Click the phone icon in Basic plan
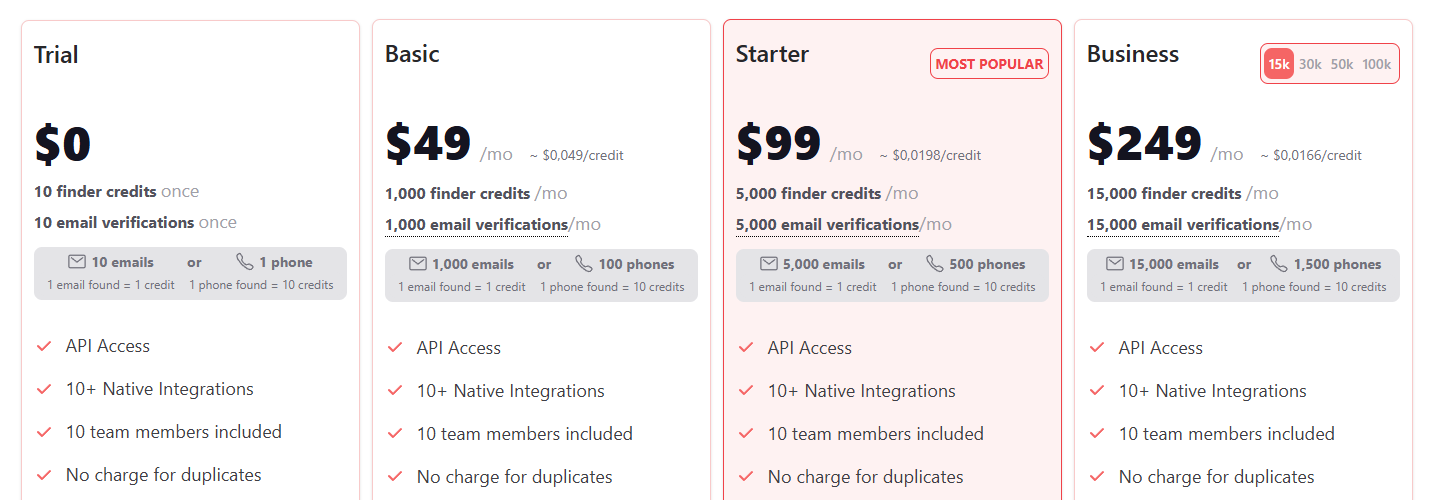Screen dimensions: 1430x500 584,264
